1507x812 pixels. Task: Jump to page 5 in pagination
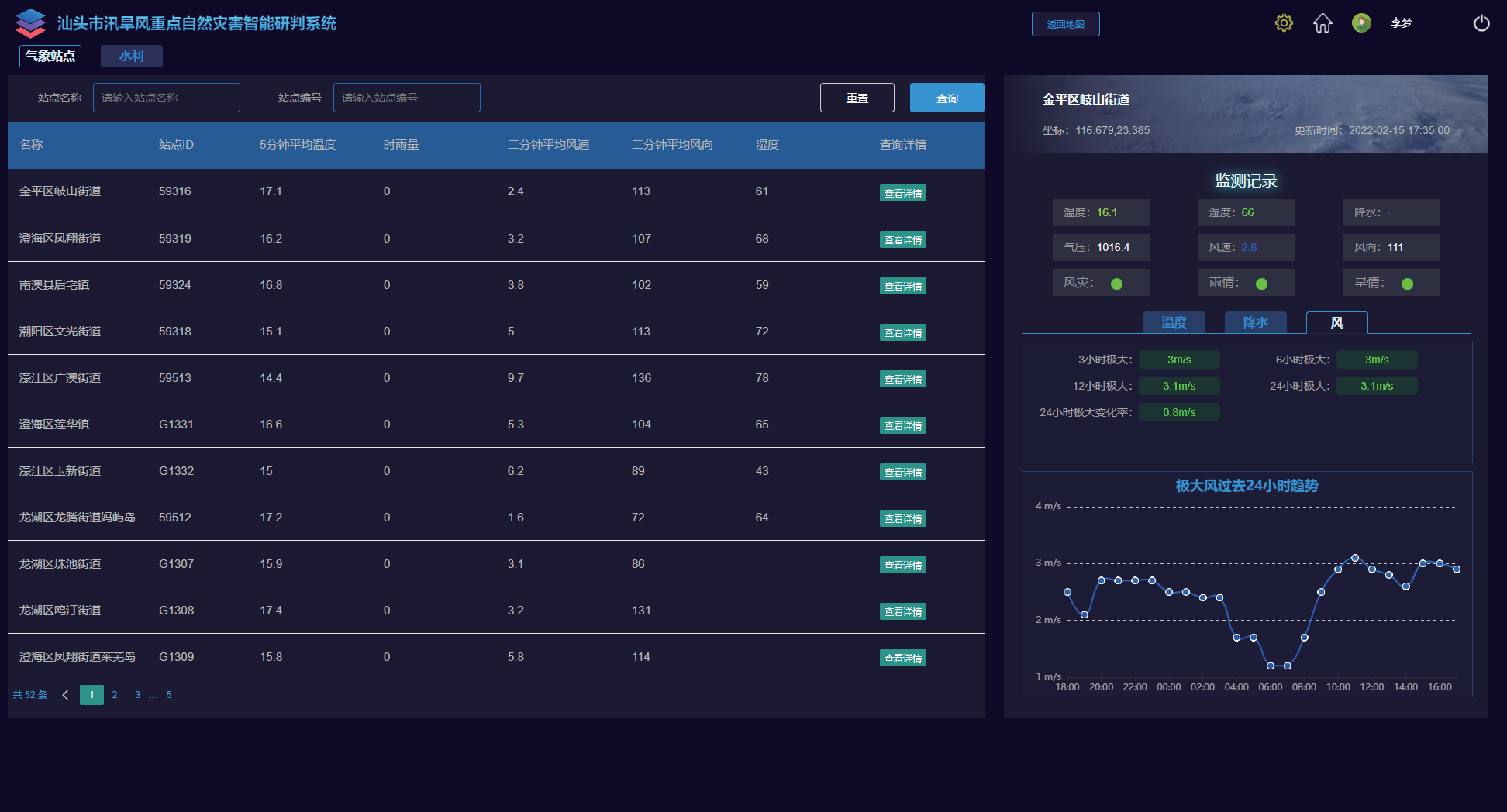click(169, 695)
